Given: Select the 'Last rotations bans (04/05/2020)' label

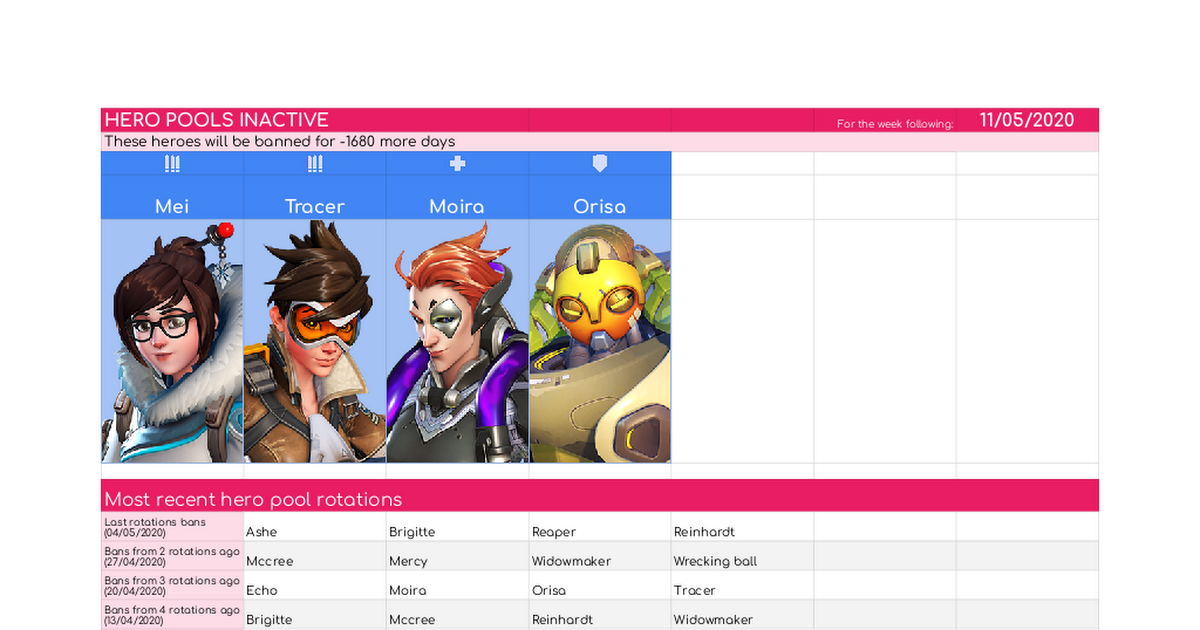Looking at the screenshot, I should pos(172,527).
